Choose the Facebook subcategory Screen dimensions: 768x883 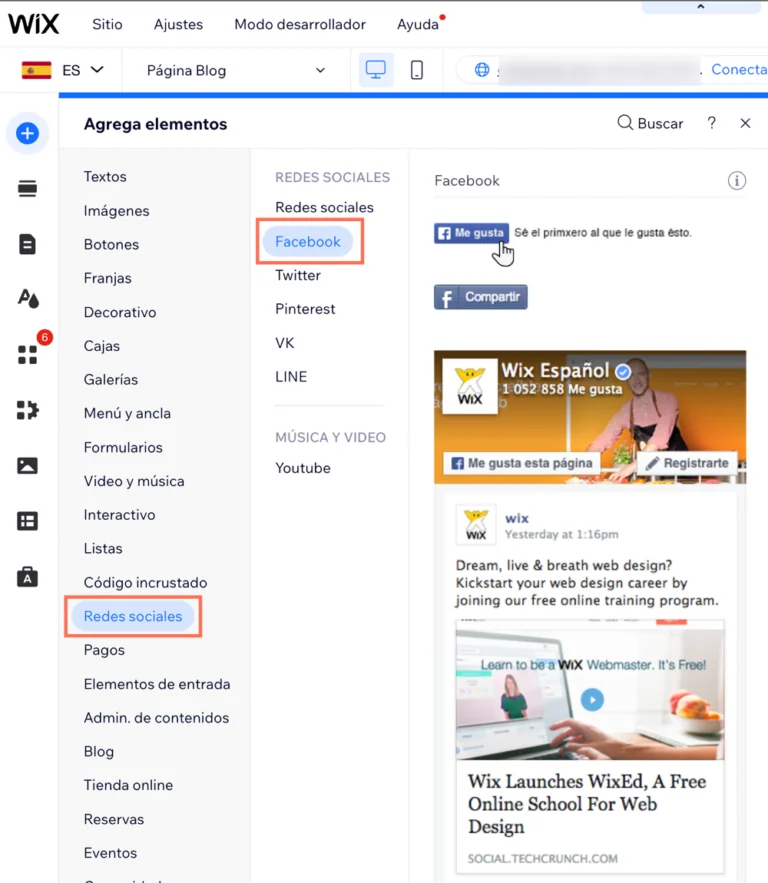coord(308,242)
